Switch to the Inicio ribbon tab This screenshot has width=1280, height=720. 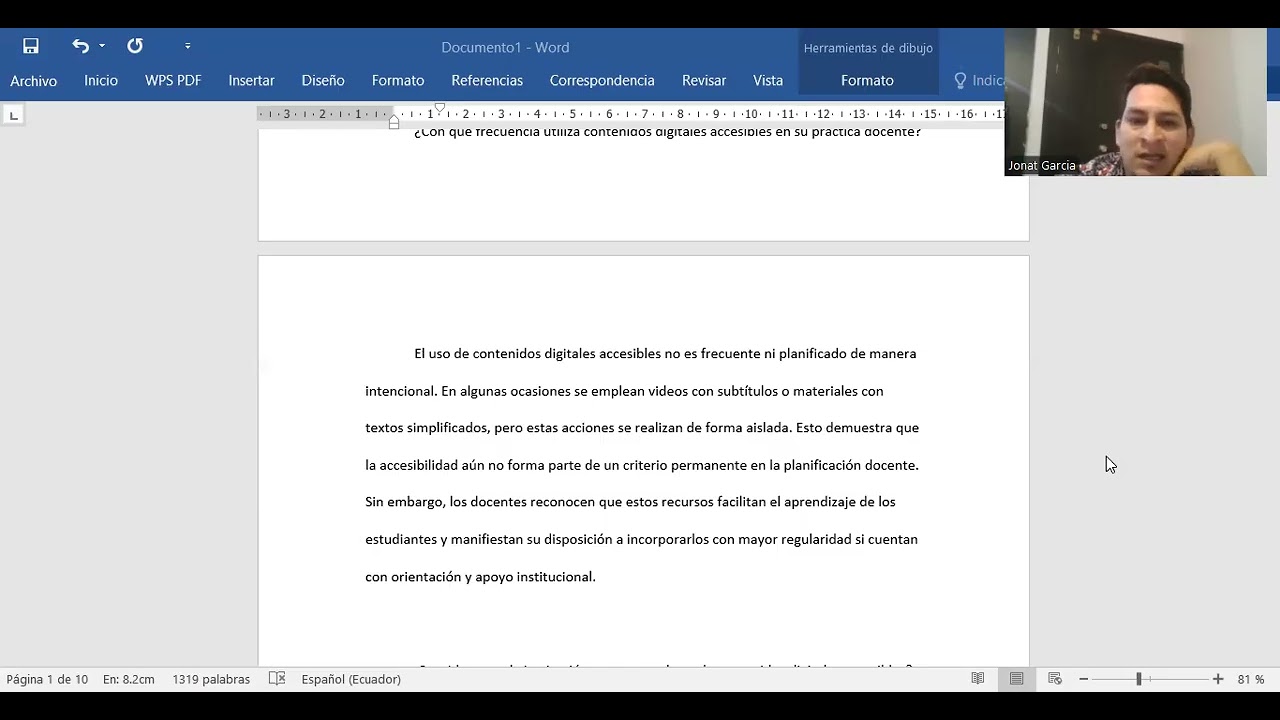tap(101, 80)
